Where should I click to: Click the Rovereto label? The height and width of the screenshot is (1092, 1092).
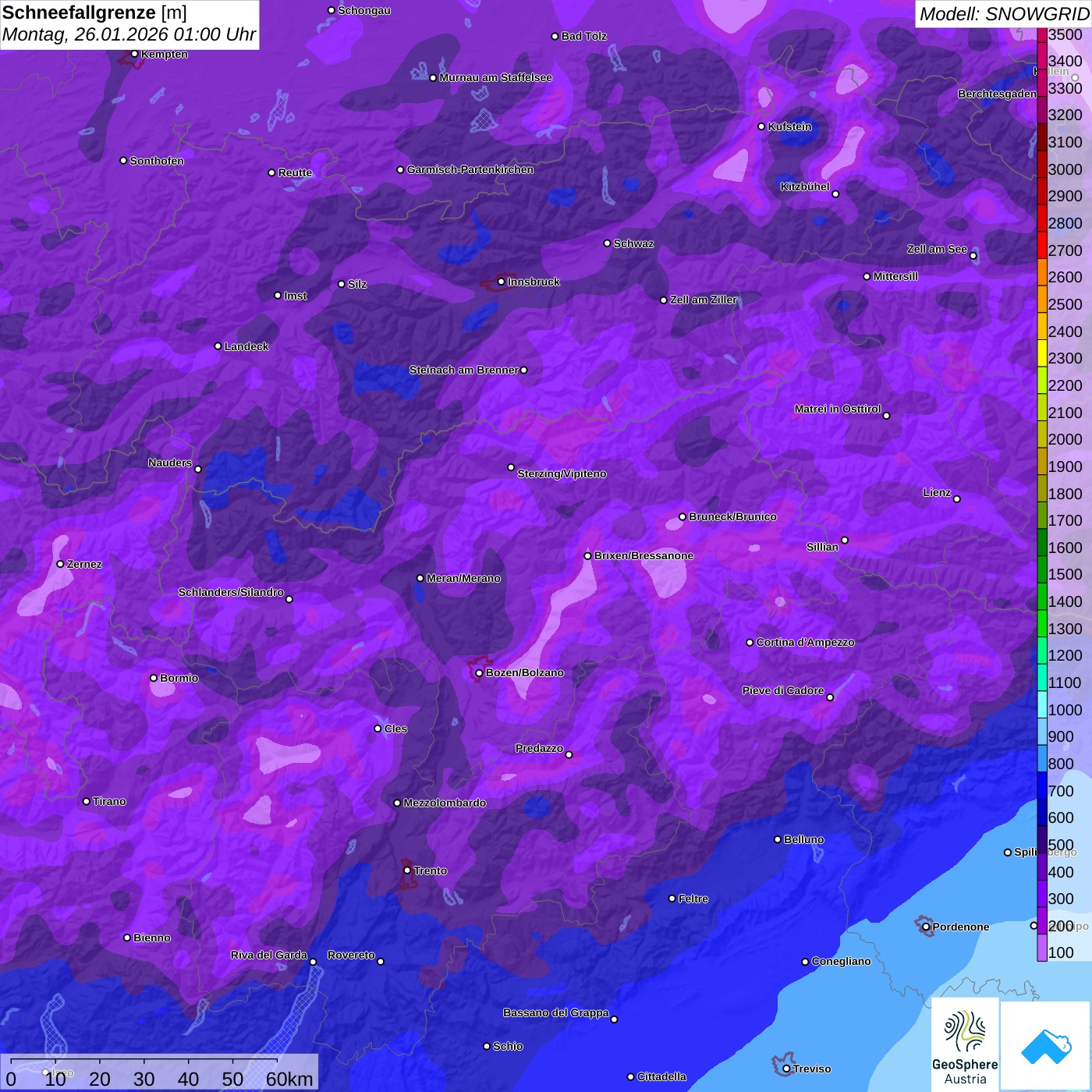[351, 955]
